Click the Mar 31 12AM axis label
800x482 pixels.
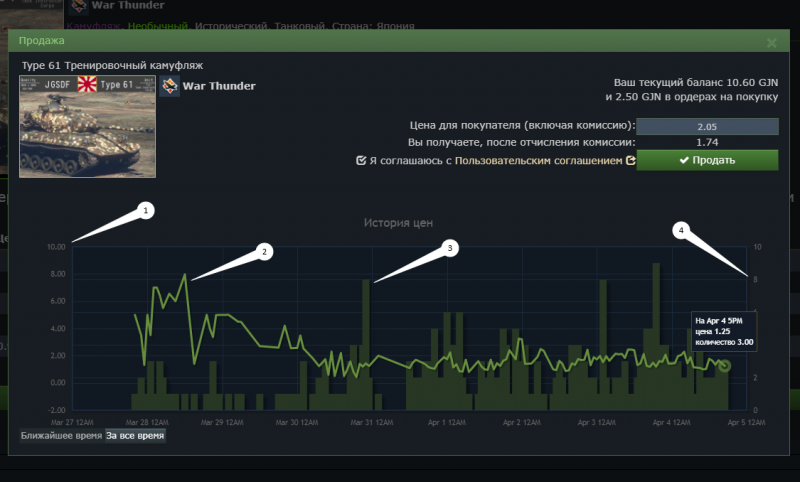click(369, 423)
